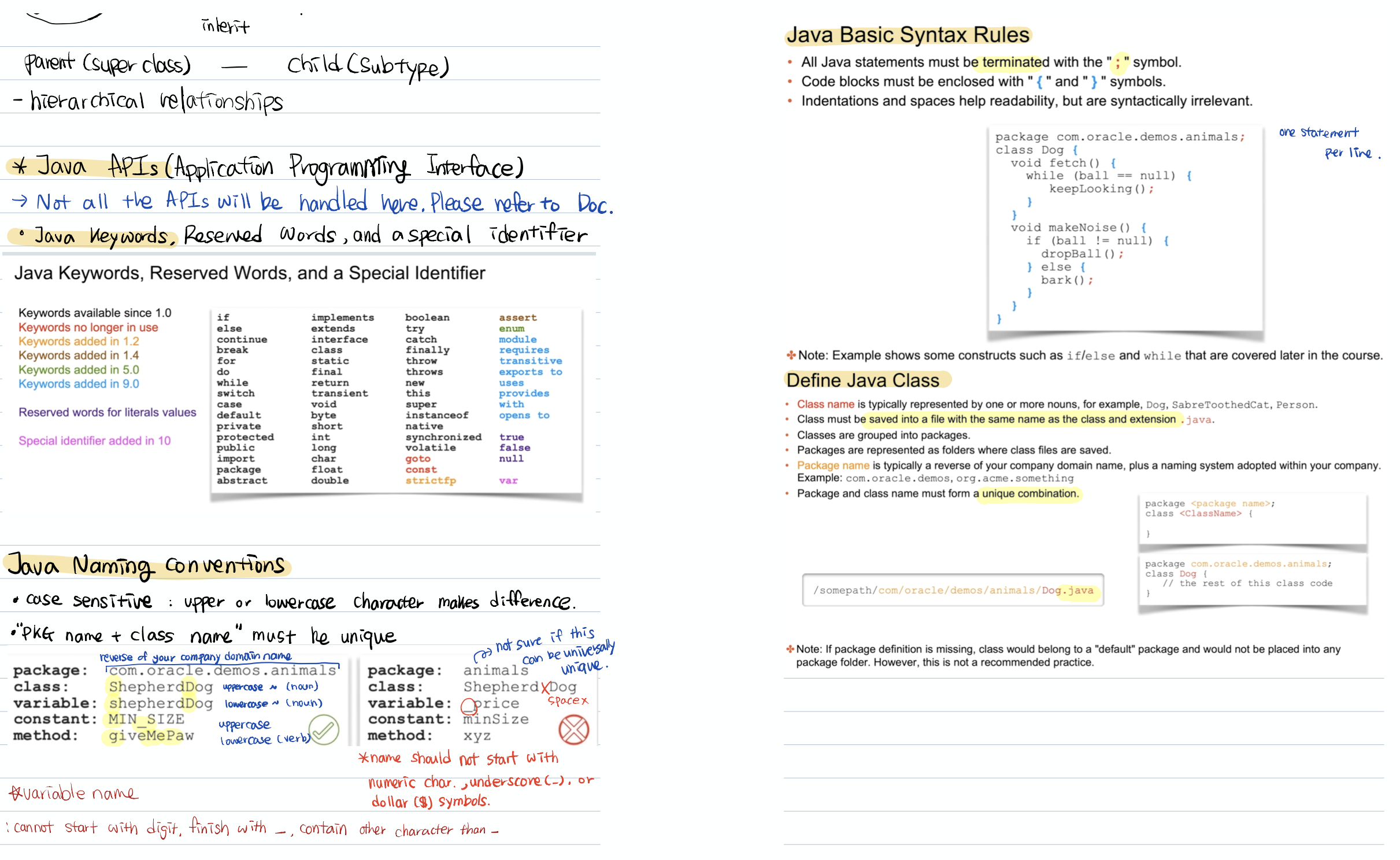Click the red X between Shepherd and Dog

545,688
